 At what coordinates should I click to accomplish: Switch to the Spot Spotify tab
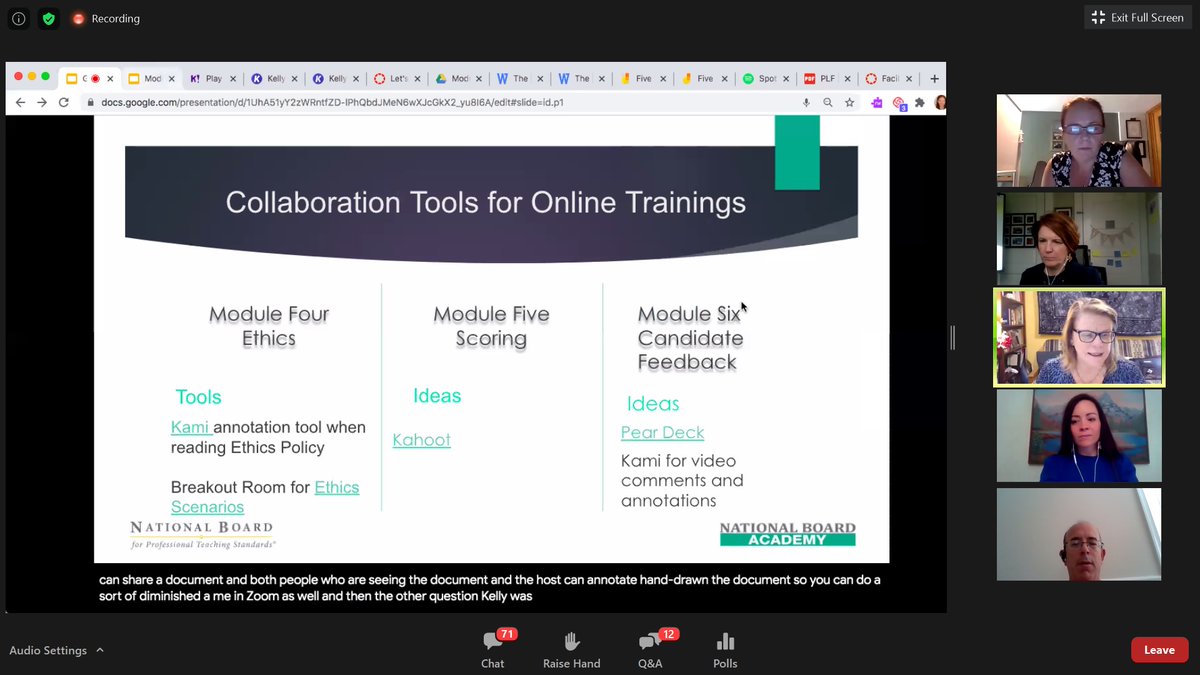tap(765, 78)
